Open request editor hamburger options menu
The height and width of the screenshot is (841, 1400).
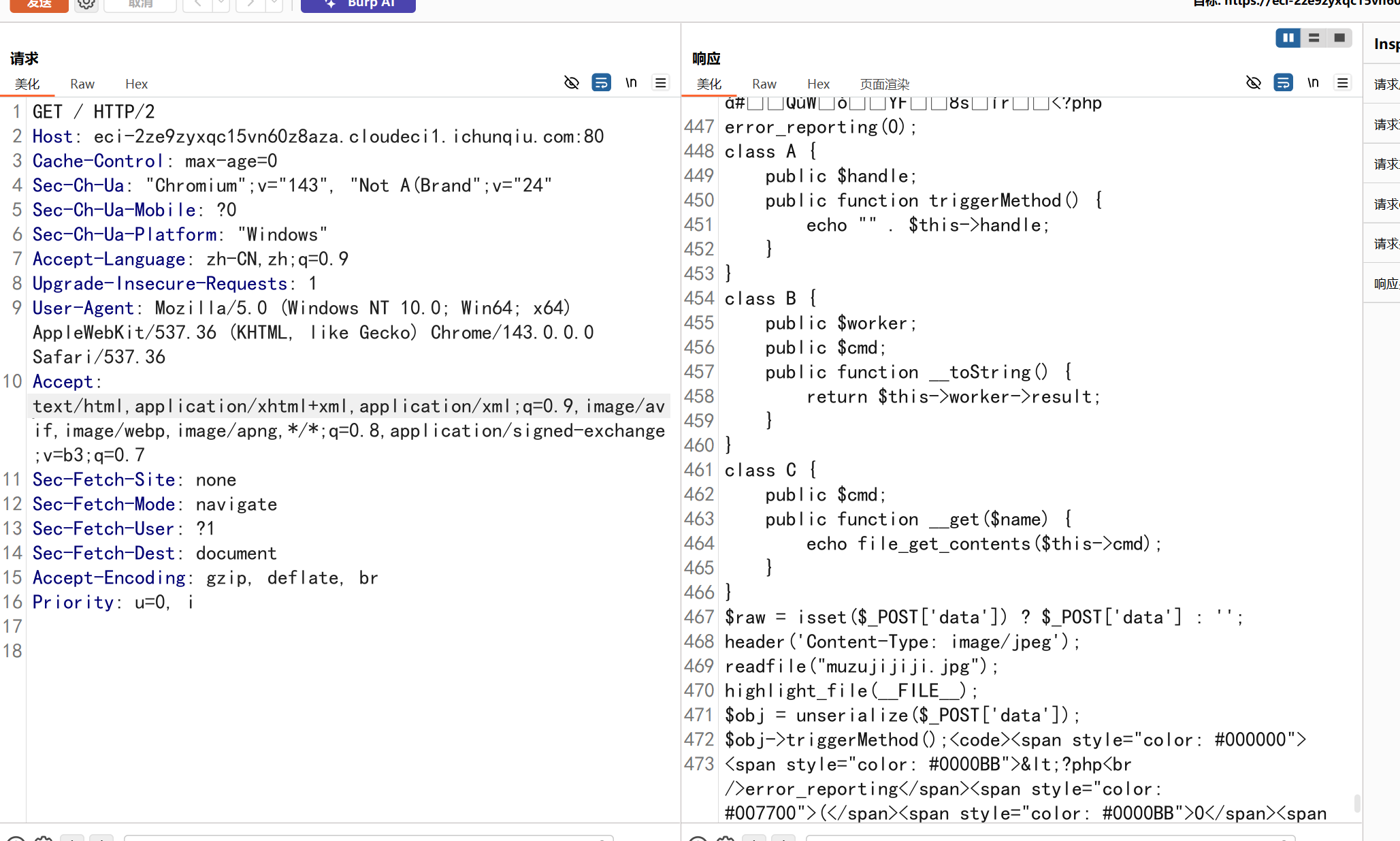point(660,83)
